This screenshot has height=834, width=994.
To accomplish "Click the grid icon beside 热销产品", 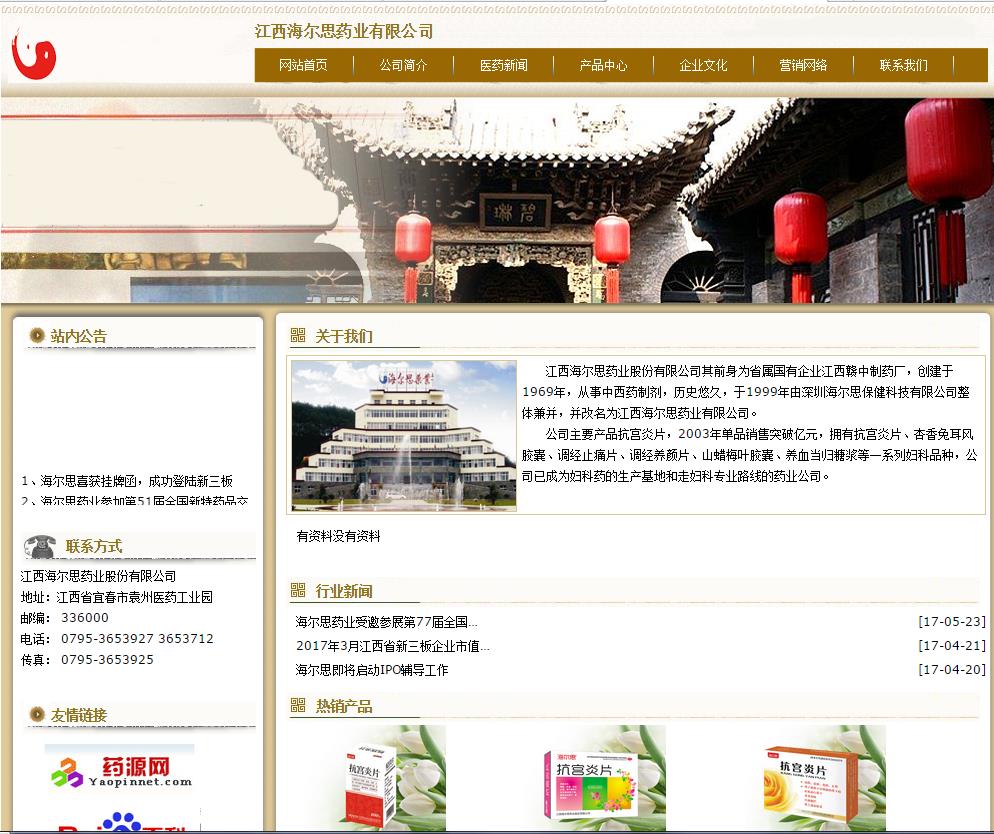I will 298,705.
